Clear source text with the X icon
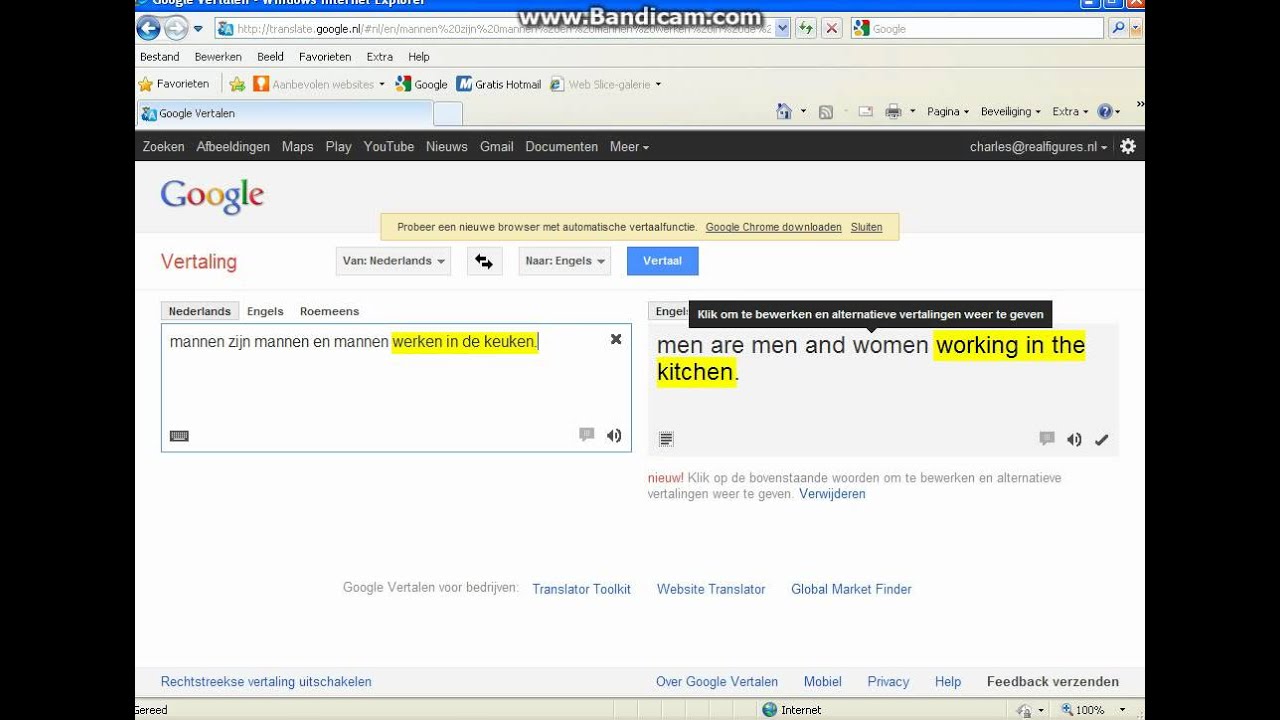Viewport: 1280px width, 720px height. point(616,339)
